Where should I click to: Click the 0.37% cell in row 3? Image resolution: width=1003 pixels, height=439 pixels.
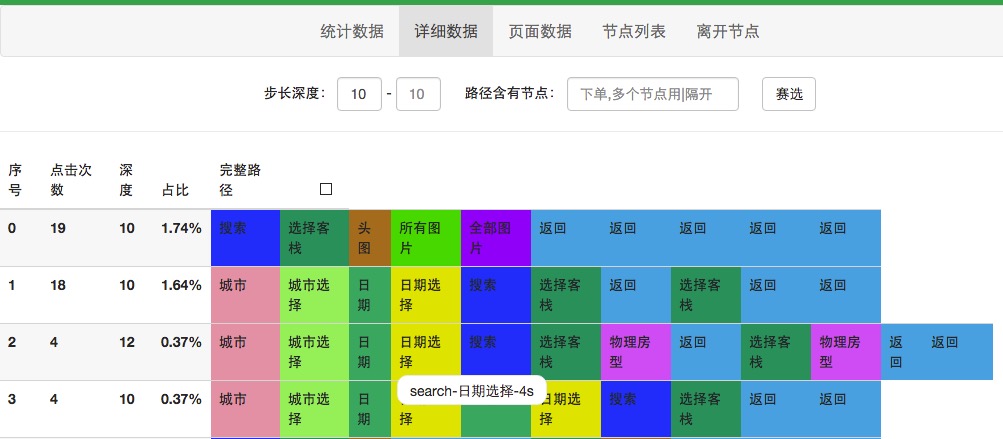click(181, 399)
